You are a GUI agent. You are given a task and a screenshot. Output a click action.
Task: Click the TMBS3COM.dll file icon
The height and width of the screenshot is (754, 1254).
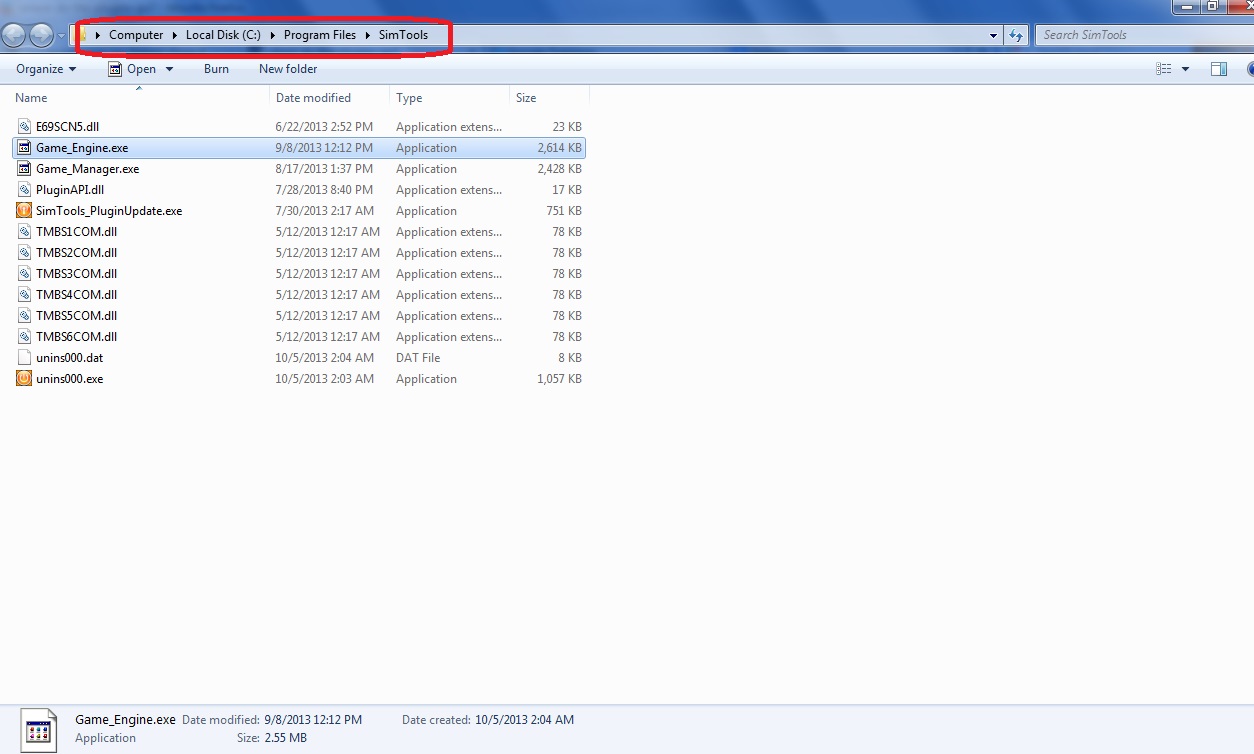[24, 274]
